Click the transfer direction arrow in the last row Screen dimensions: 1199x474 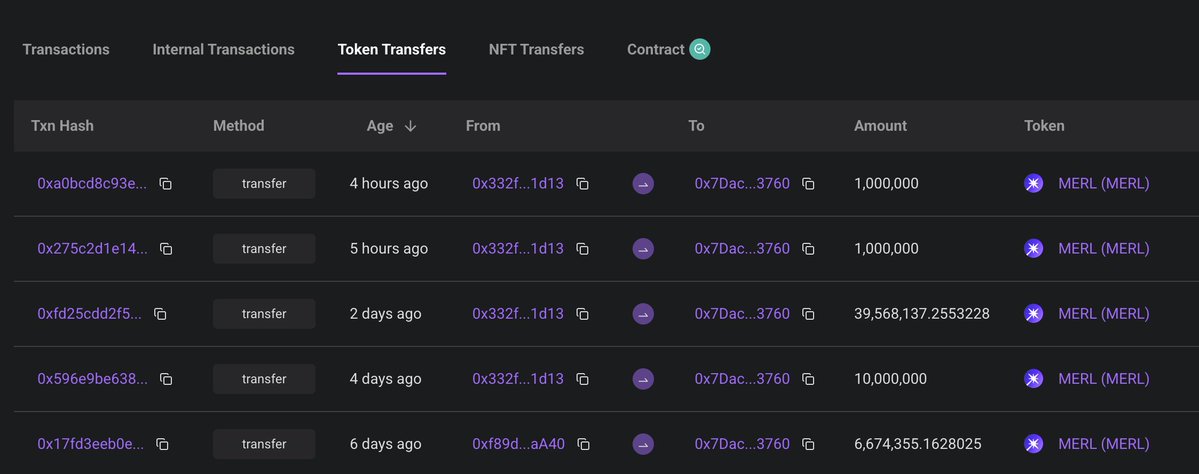tap(643, 444)
